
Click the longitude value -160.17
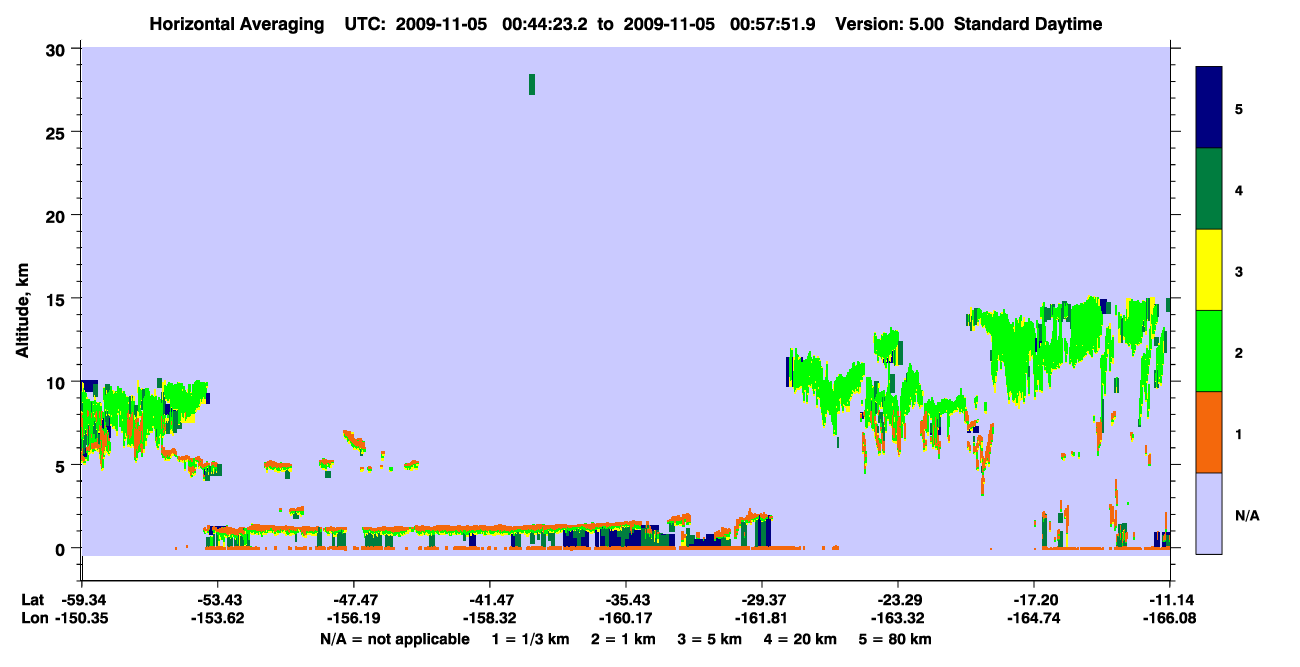tap(625, 619)
